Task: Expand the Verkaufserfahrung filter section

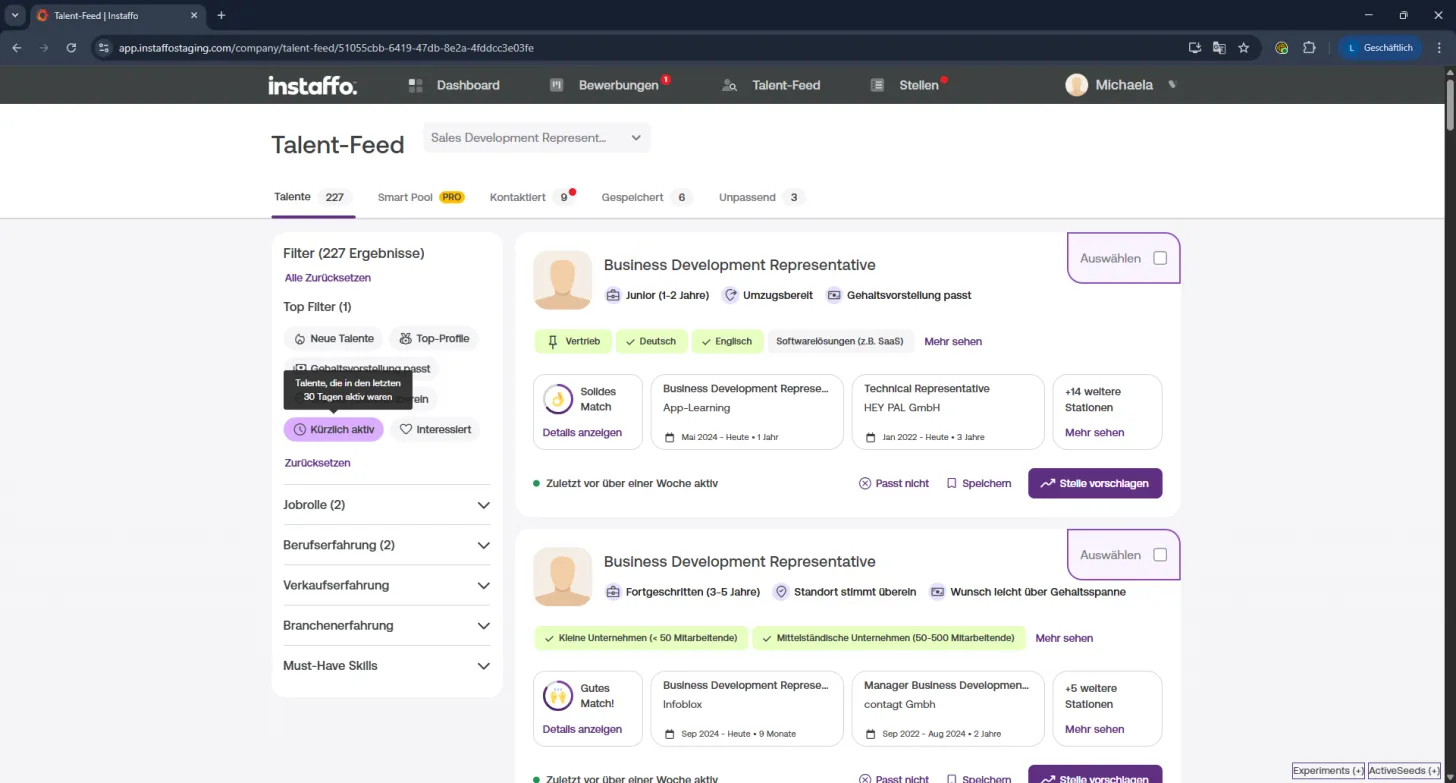Action: (387, 585)
